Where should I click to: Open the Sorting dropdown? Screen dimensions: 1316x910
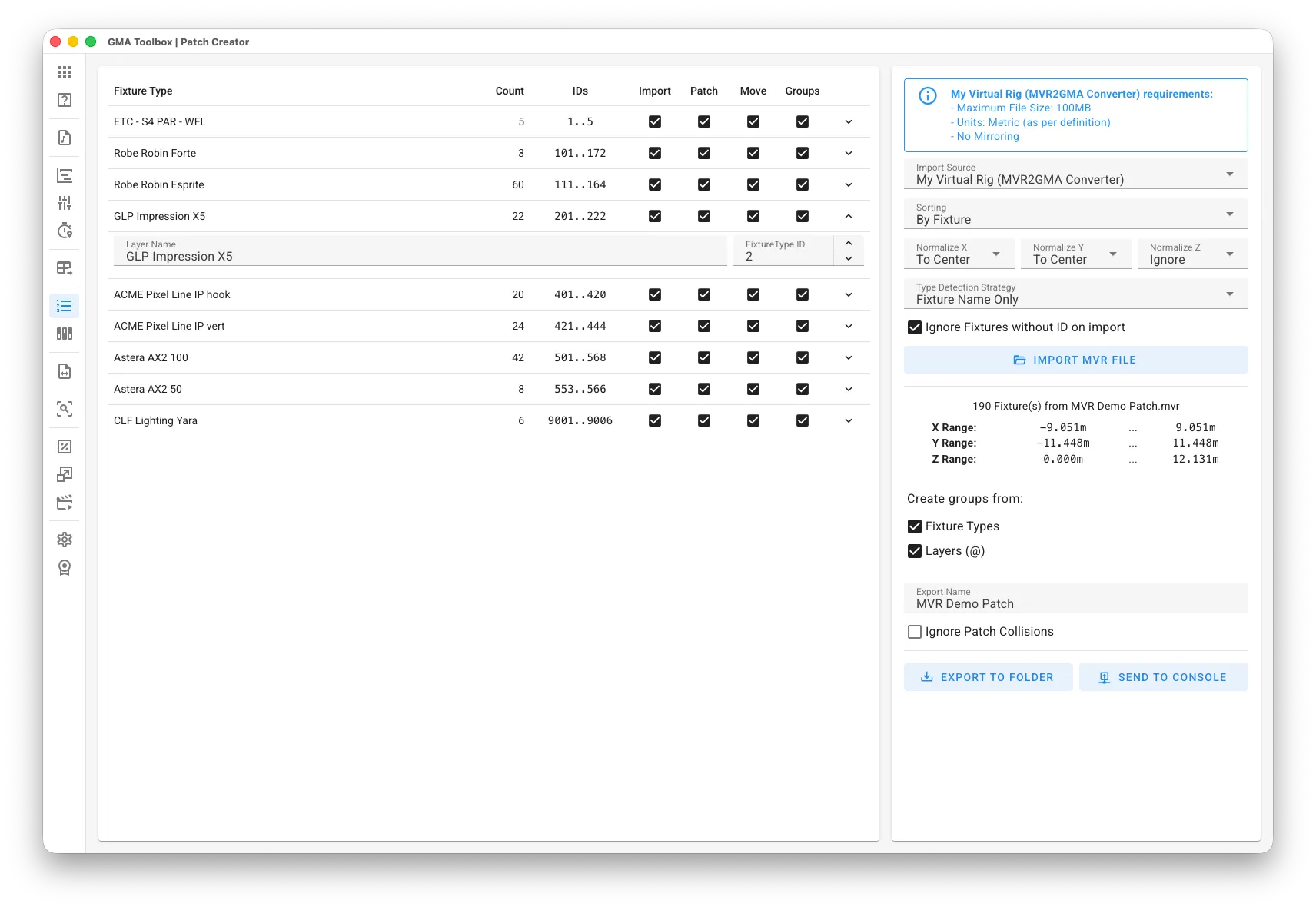click(1075, 214)
